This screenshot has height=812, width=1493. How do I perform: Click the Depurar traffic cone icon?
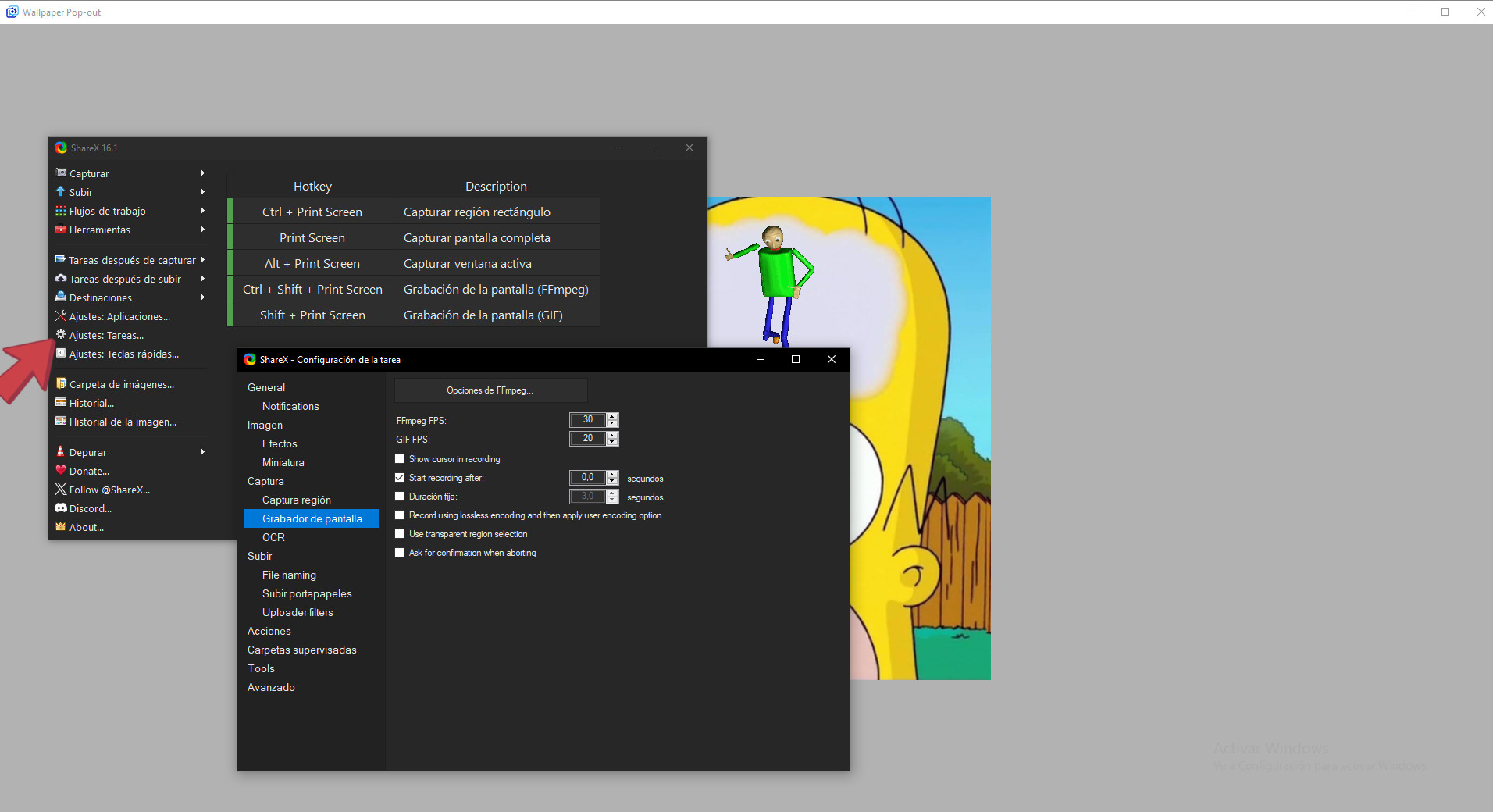point(61,452)
